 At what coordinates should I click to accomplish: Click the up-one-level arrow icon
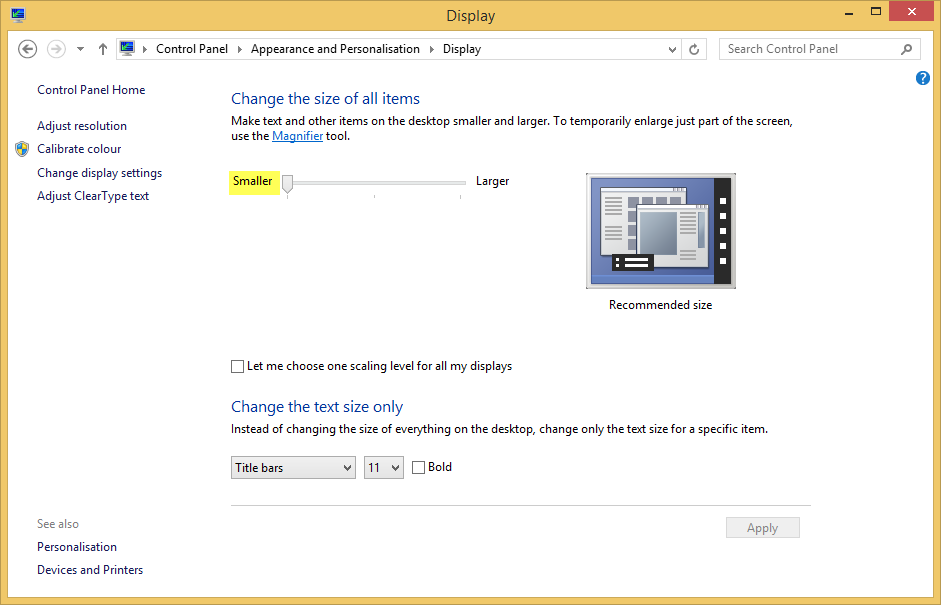[102, 48]
